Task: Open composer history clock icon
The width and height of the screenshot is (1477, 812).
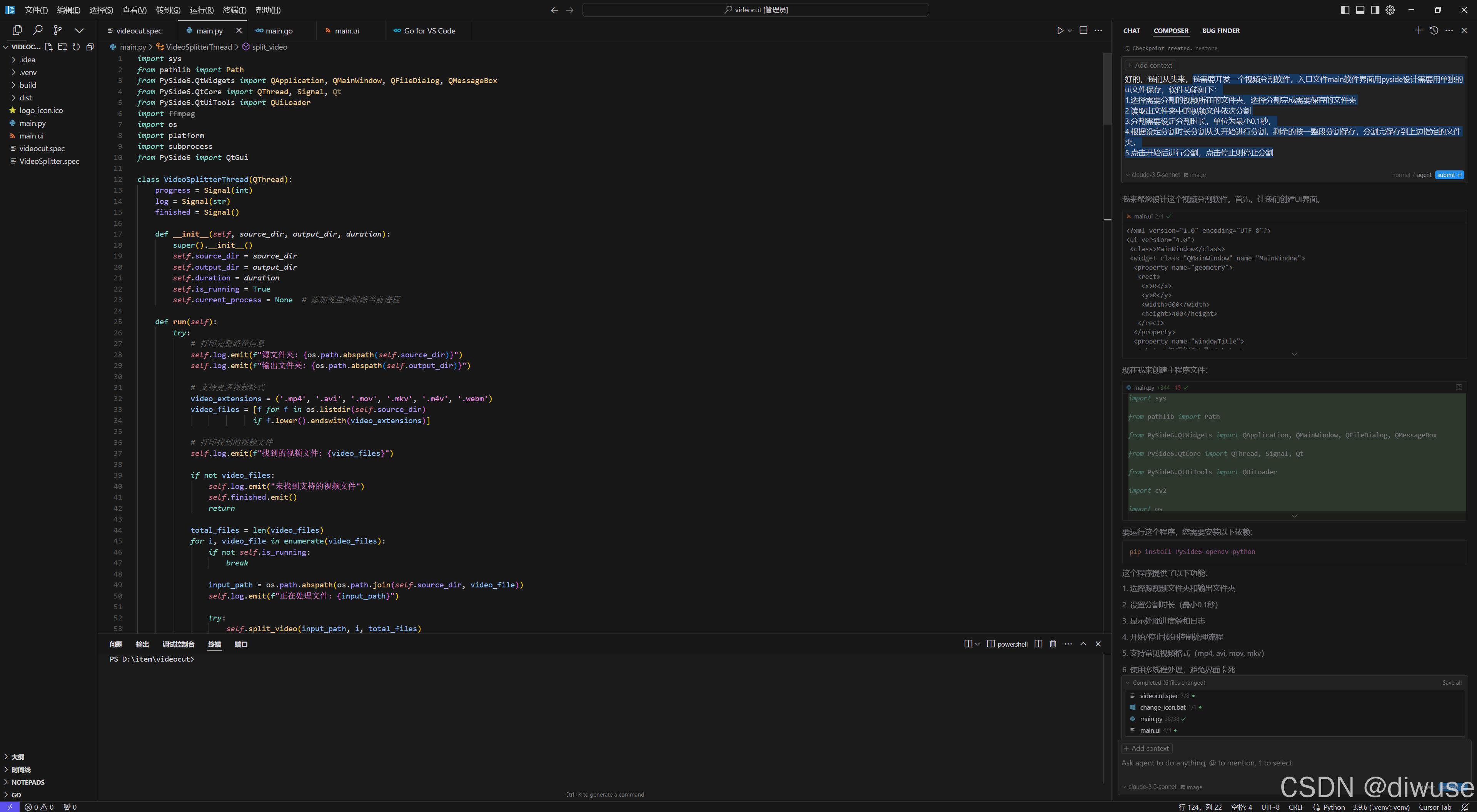Action: [x=1434, y=30]
